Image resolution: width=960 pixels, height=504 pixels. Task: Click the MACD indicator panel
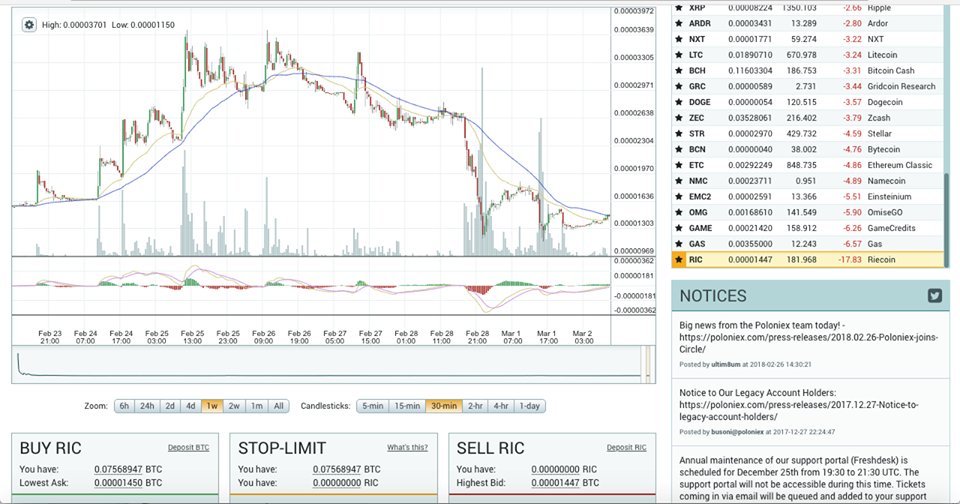311,286
